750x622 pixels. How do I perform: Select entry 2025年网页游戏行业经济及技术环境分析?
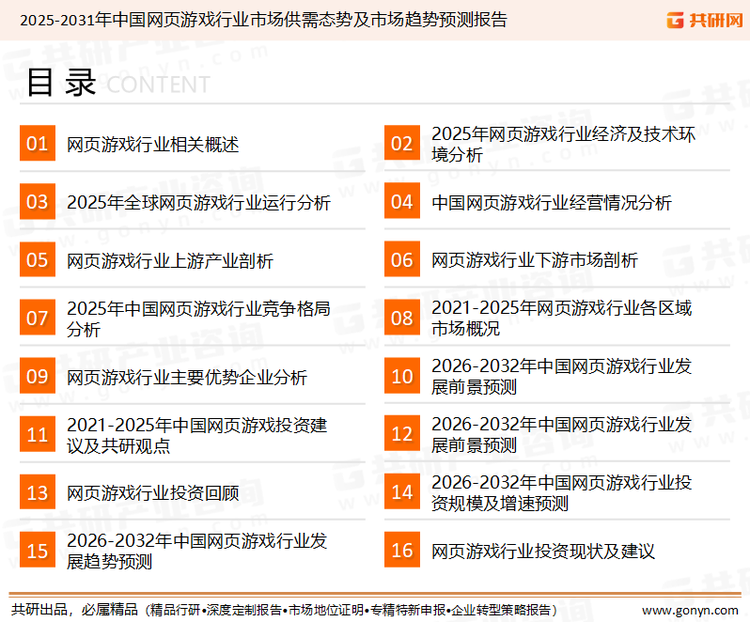coord(563,144)
